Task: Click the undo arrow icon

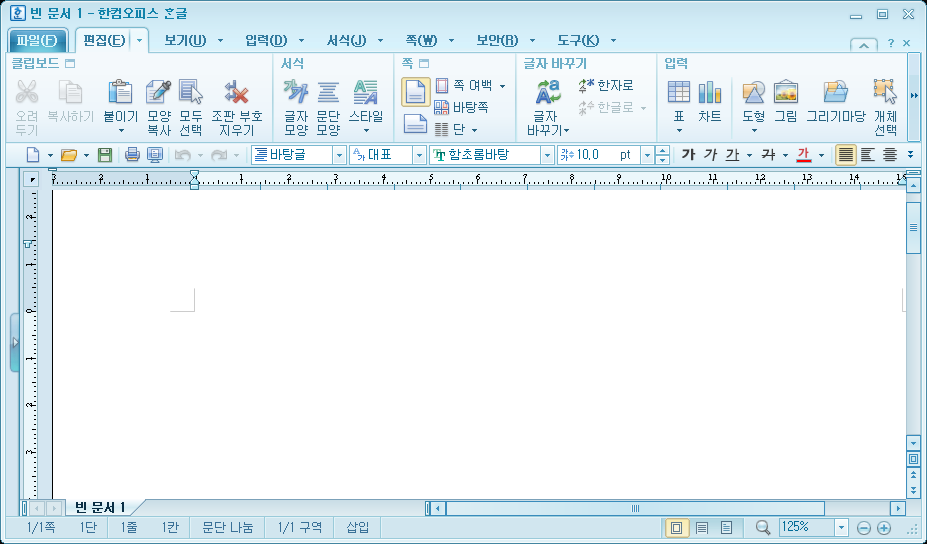Action: click(183, 156)
